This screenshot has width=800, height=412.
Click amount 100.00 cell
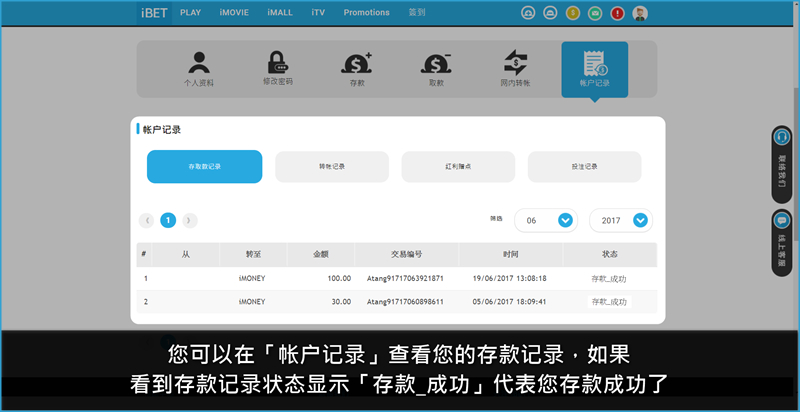339,279
